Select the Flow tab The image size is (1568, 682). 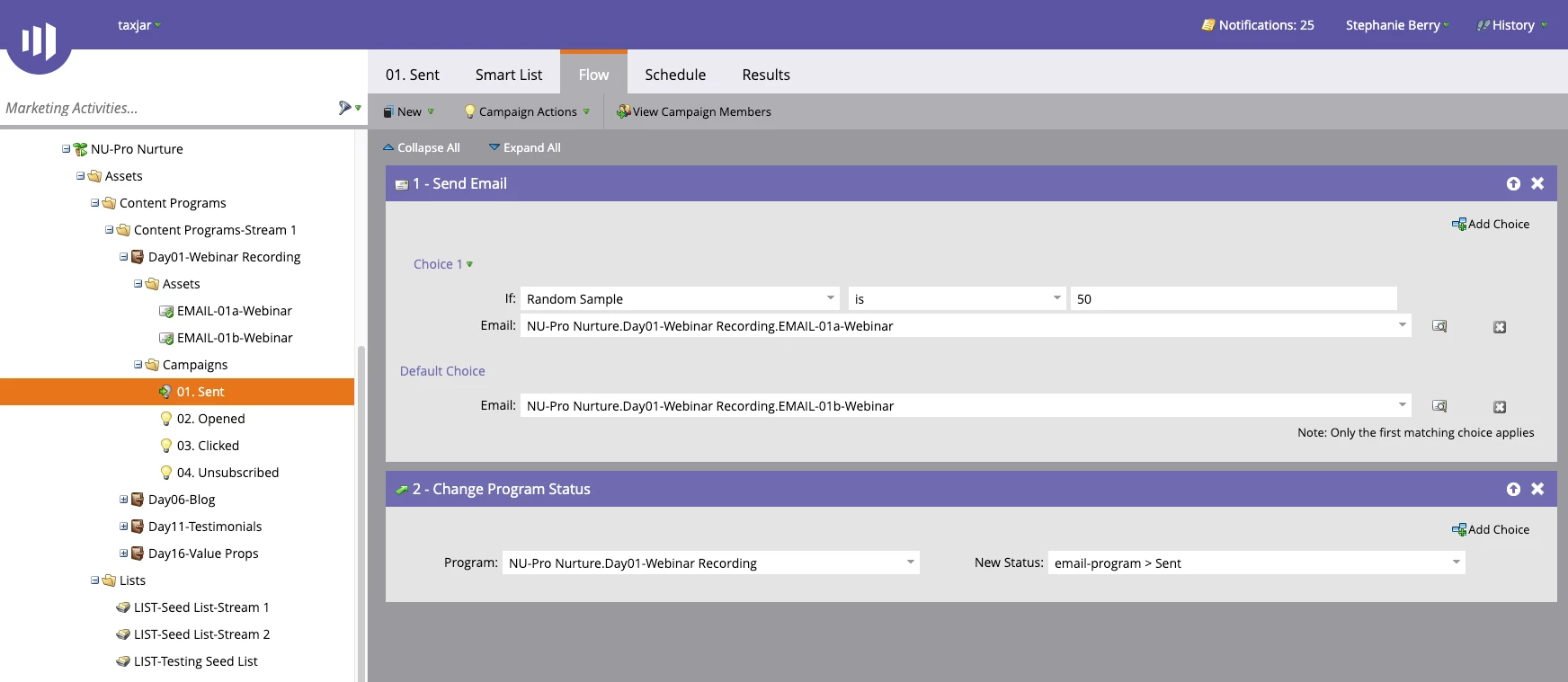[x=593, y=75]
